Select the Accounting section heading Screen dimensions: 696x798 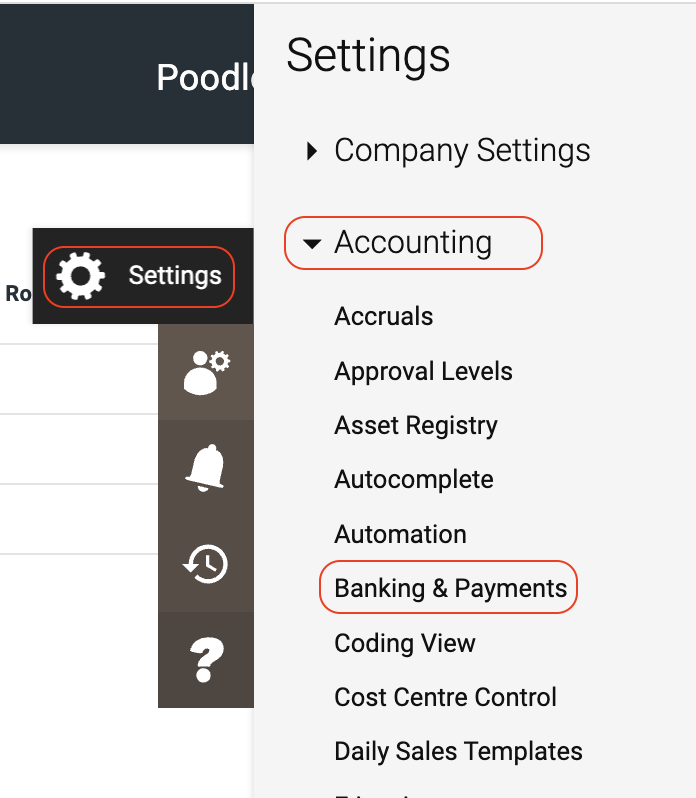coord(413,243)
